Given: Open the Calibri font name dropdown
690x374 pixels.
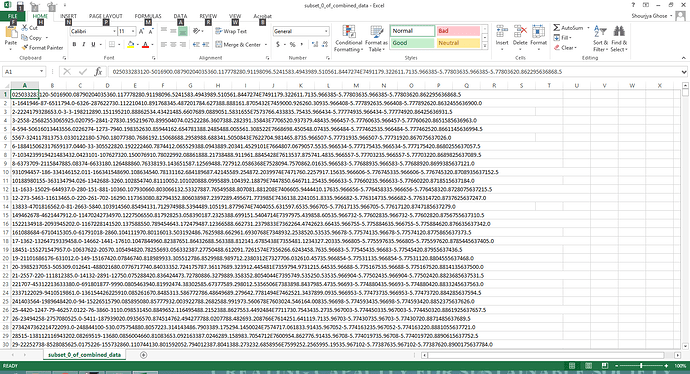Looking at the screenshot, I should [114, 31].
